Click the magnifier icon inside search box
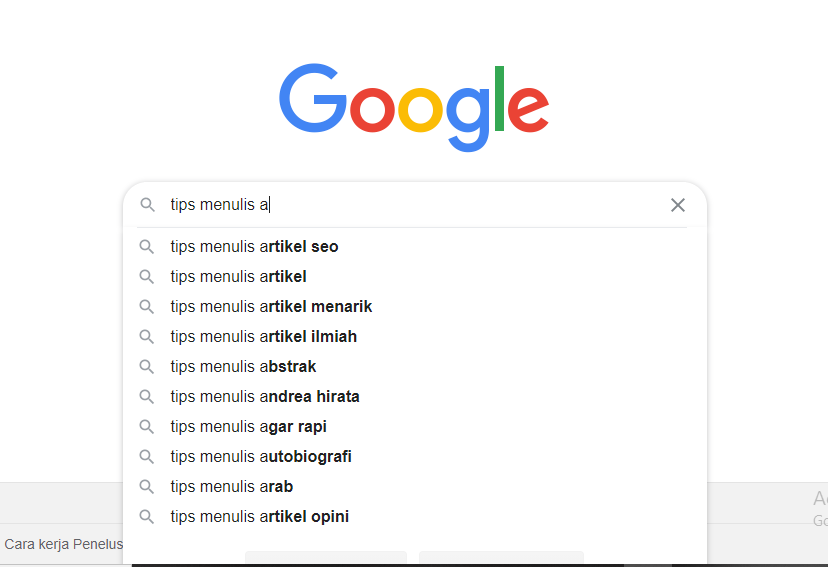 147,205
